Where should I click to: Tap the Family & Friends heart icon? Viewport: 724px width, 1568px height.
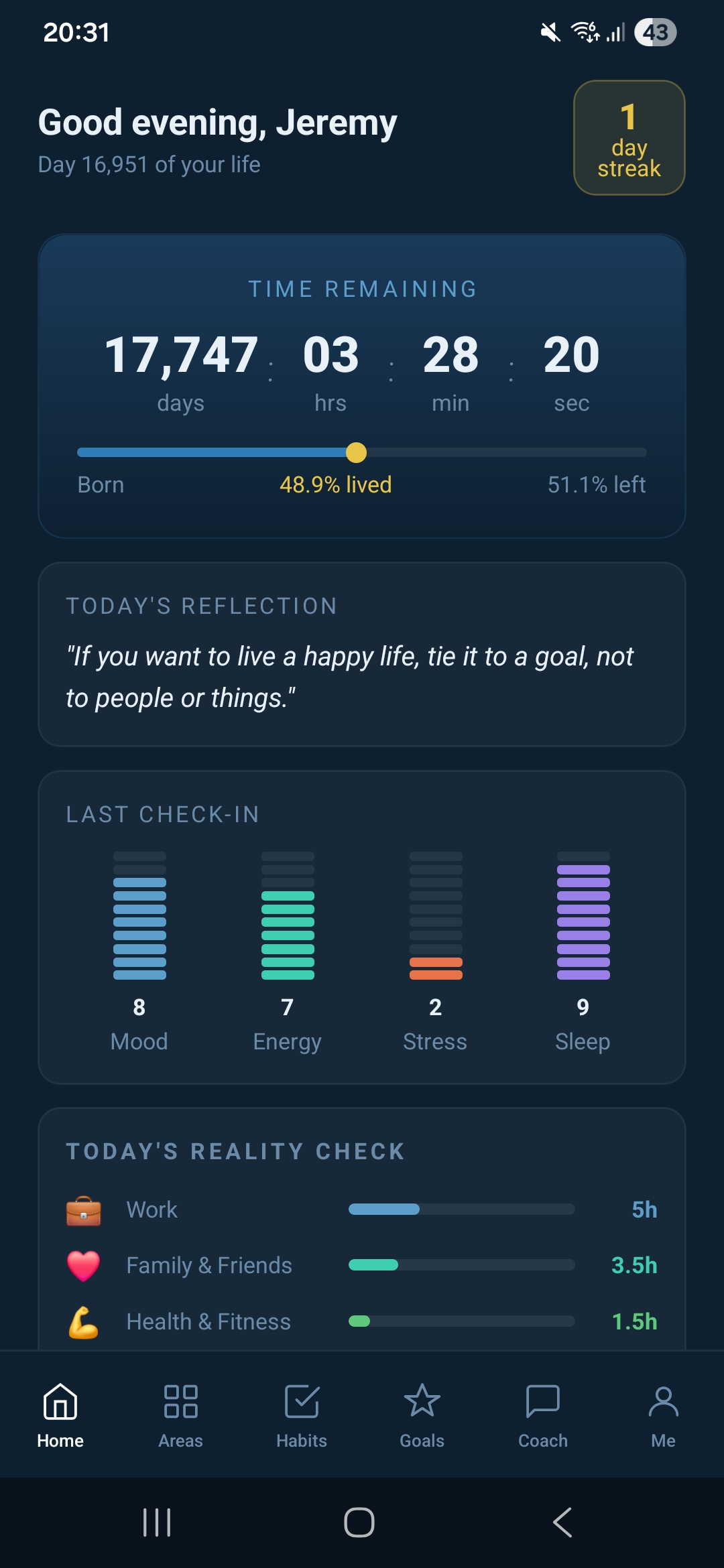pyautogui.click(x=84, y=1266)
